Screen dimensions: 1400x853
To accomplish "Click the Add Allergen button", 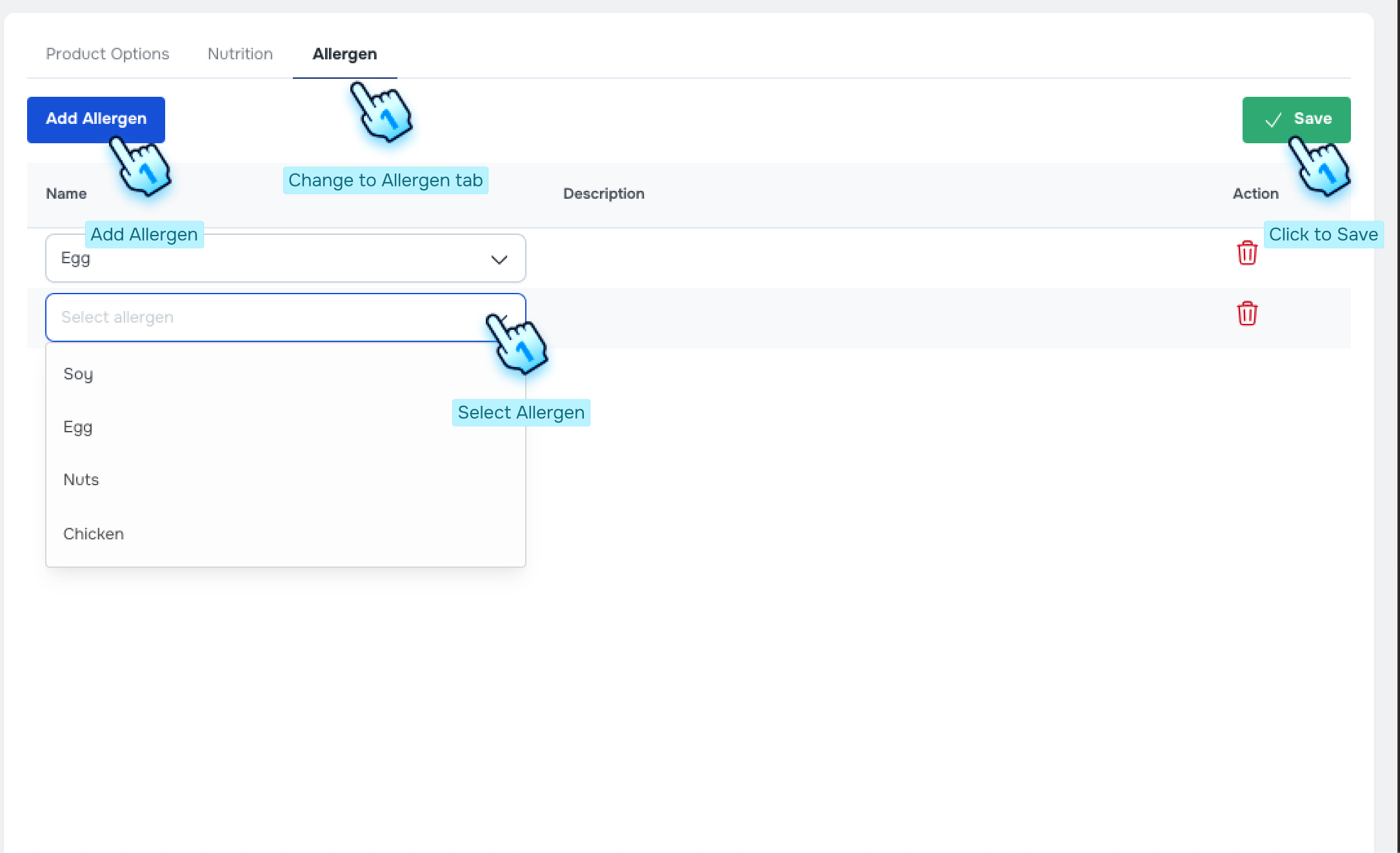I will tap(95, 119).
